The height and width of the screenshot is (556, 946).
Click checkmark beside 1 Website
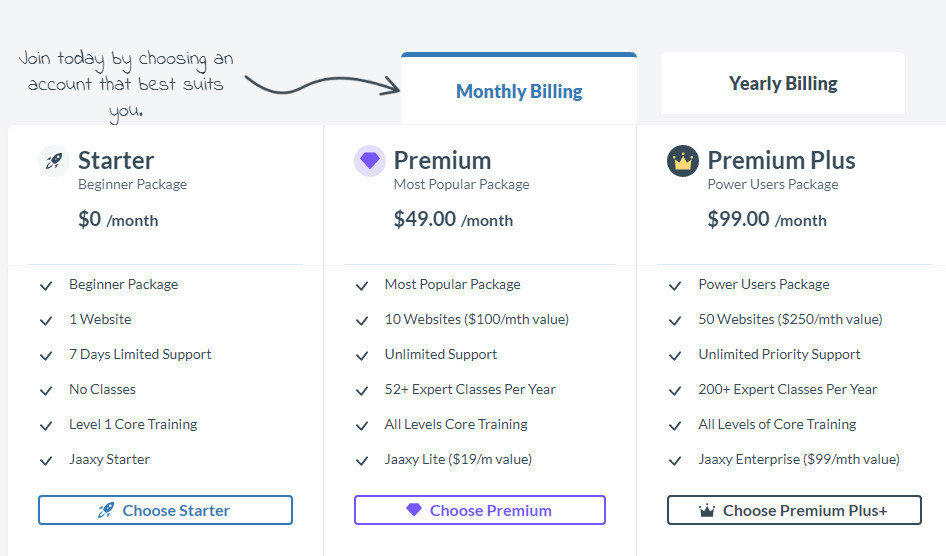[x=46, y=320]
